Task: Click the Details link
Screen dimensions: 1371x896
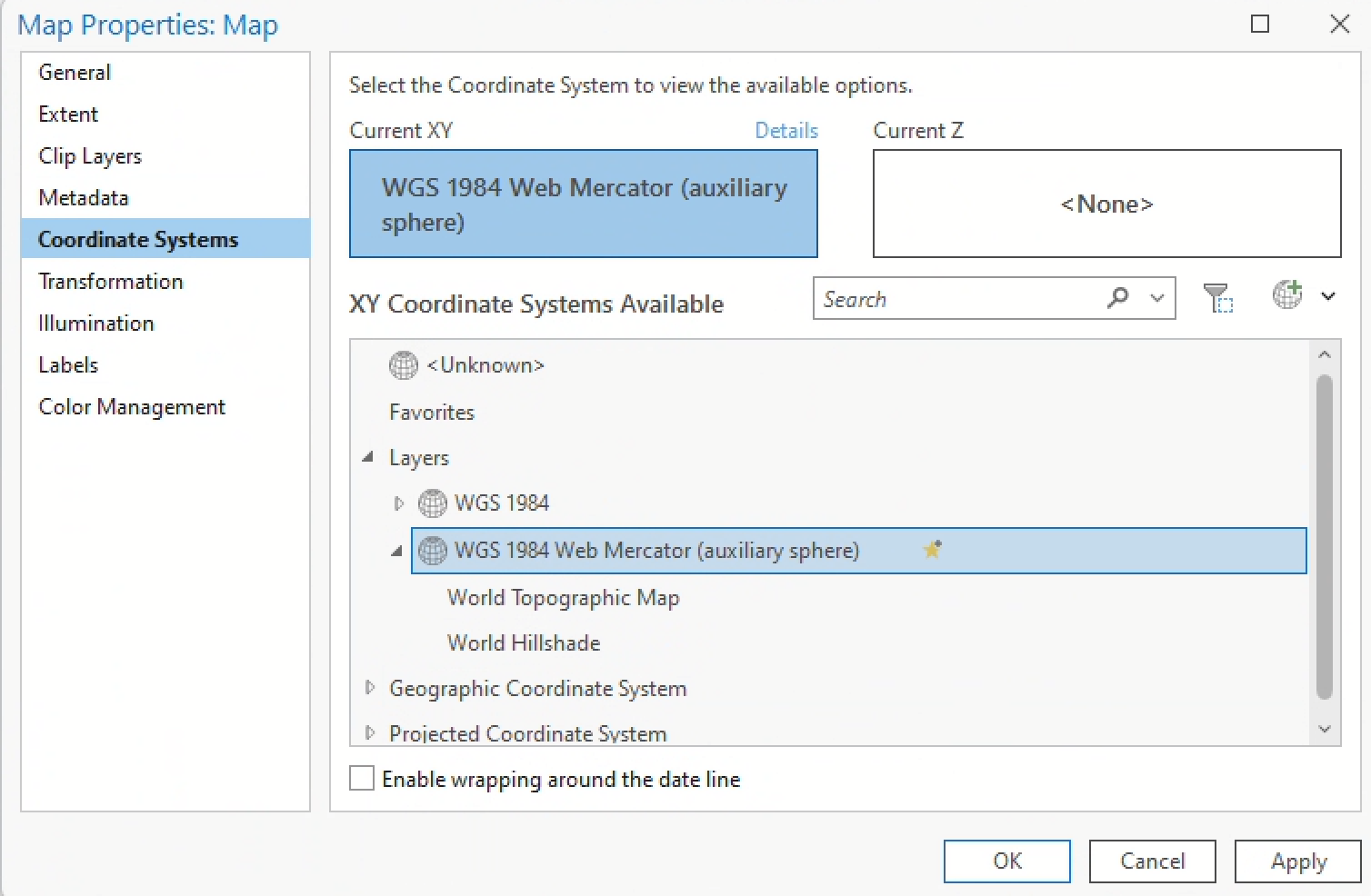Action: (x=786, y=131)
